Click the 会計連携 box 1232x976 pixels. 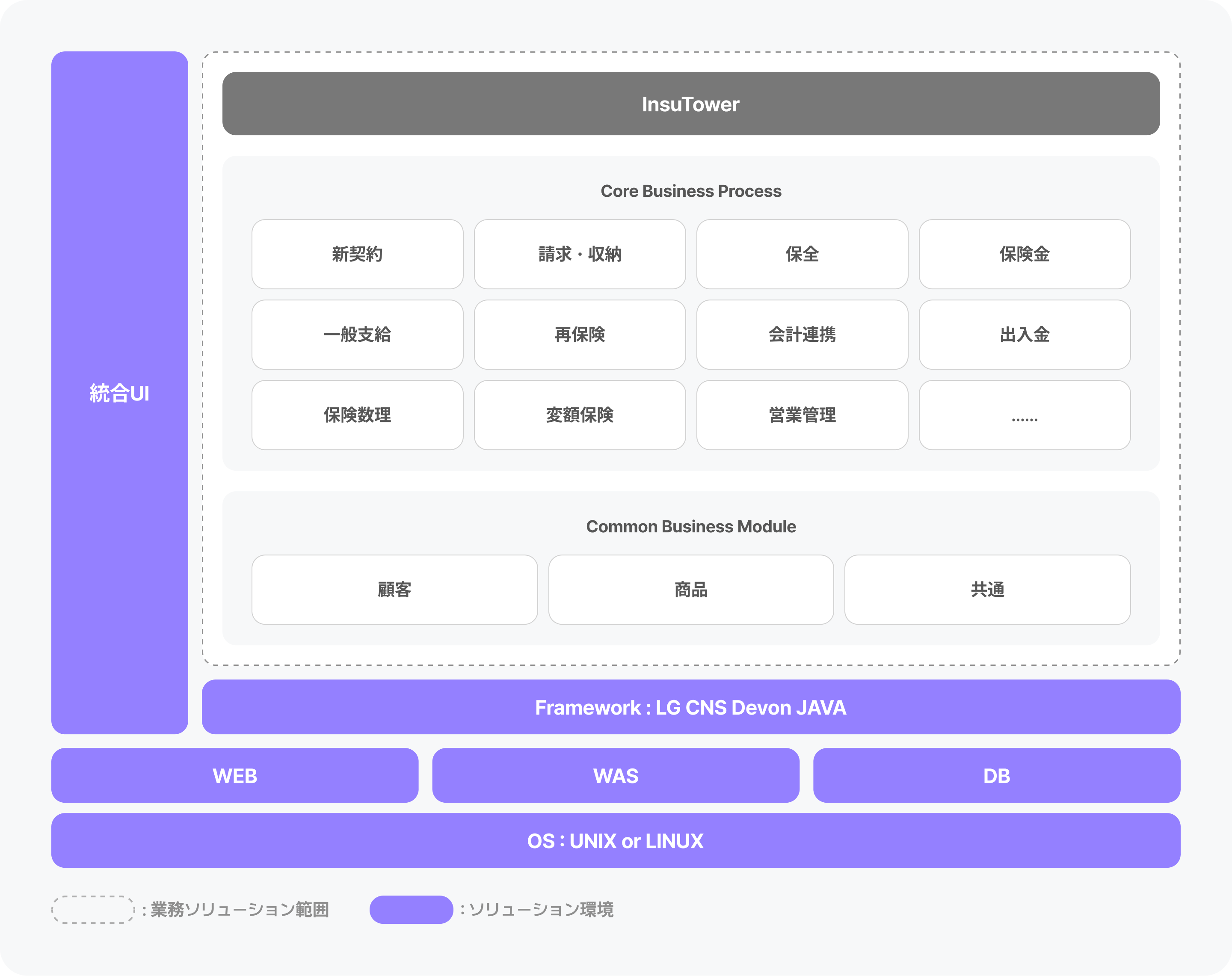tap(802, 335)
